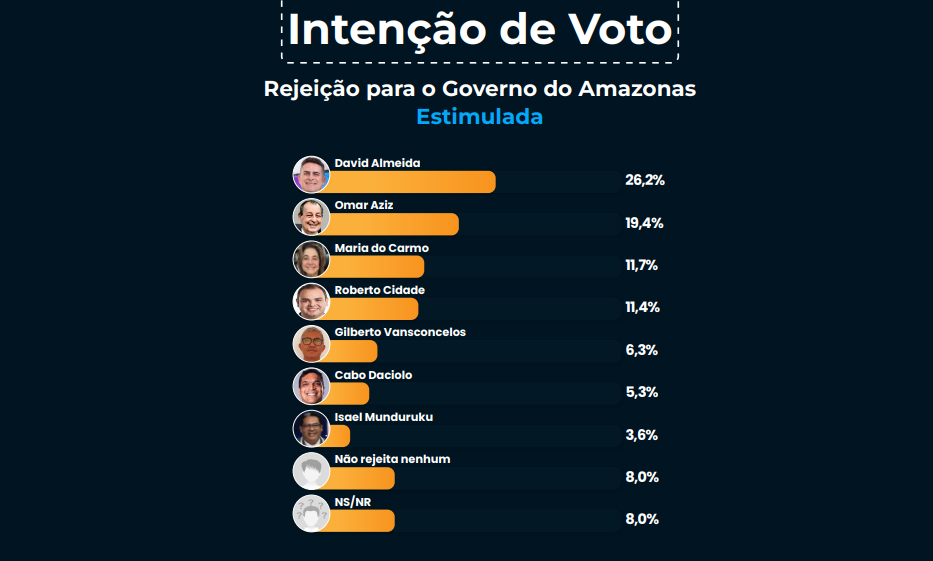Click the 26,2% value label
This screenshot has height=561, width=933.
[645, 180]
